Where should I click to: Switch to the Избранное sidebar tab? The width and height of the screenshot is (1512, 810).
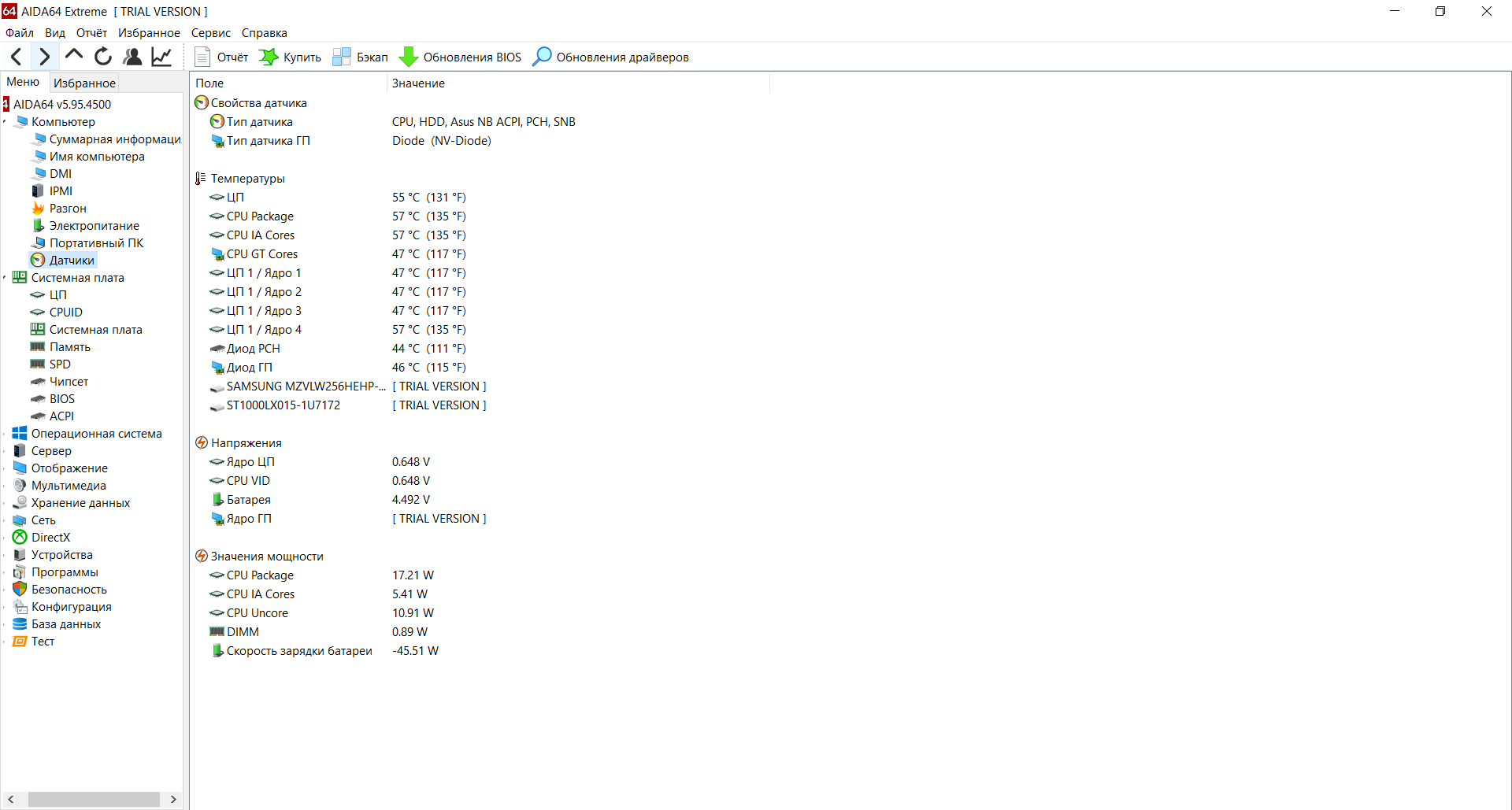pos(84,83)
